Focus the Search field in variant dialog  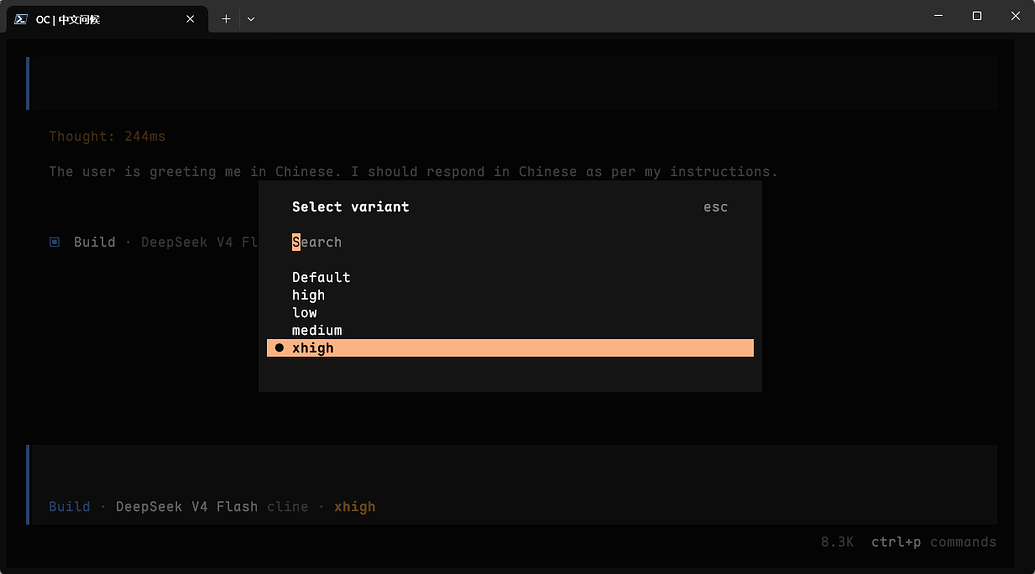click(510, 242)
